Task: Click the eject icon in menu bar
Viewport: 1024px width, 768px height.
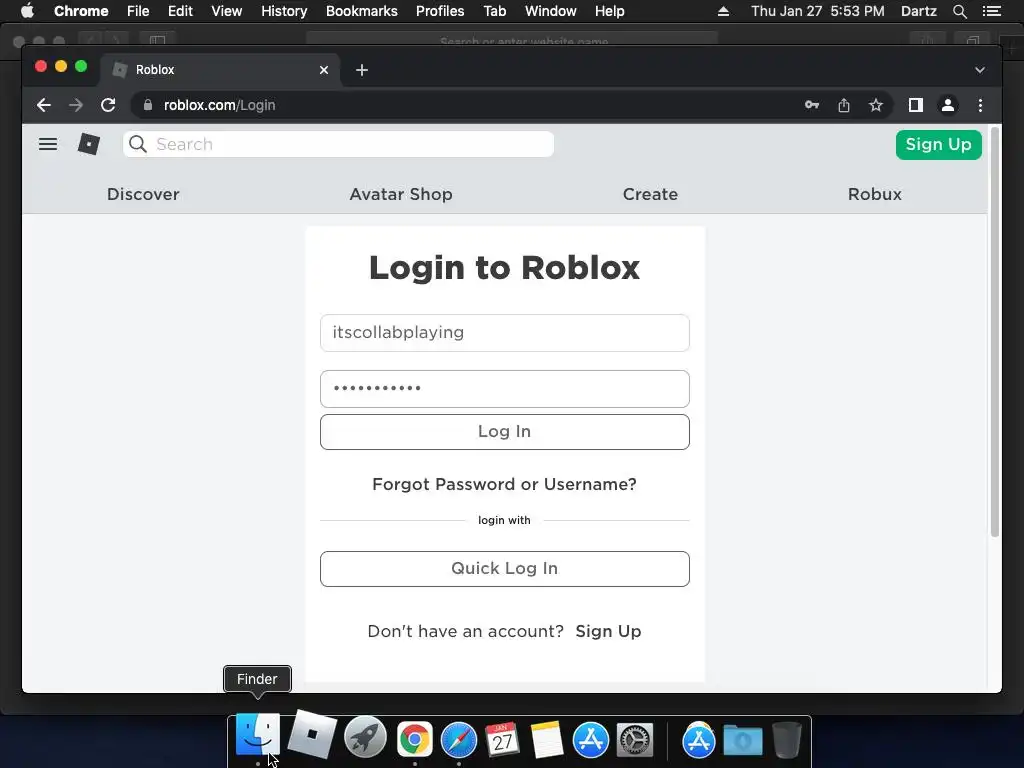Action: coord(723,11)
